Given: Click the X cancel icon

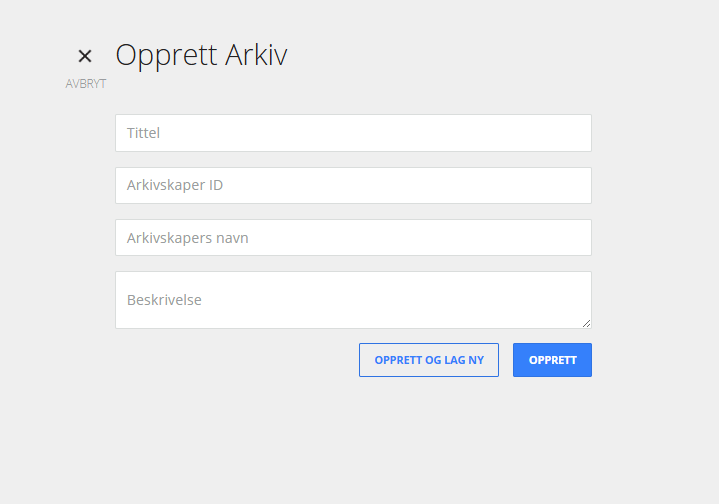Looking at the screenshot, I should [85, 56].
